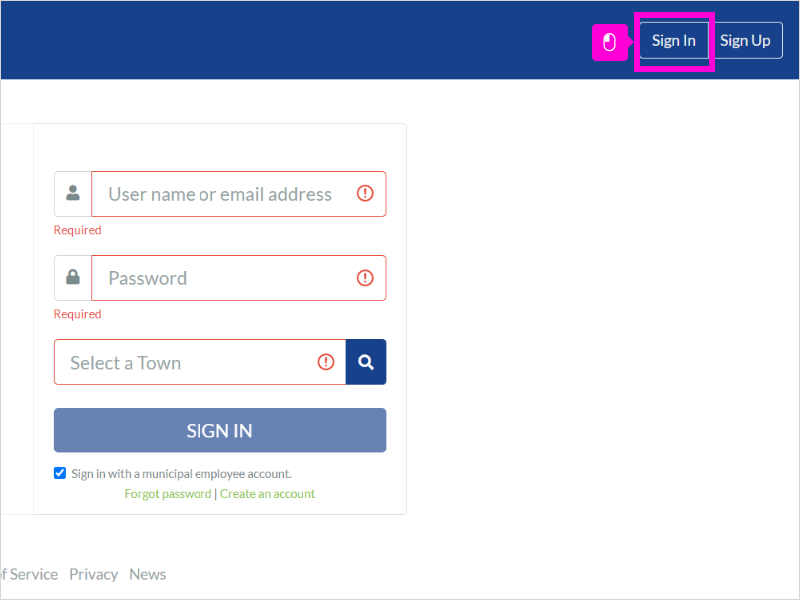800x600 pixels.
Task: Open the Select a Town field
Action: pyautogui.click(x=200, y=362)
